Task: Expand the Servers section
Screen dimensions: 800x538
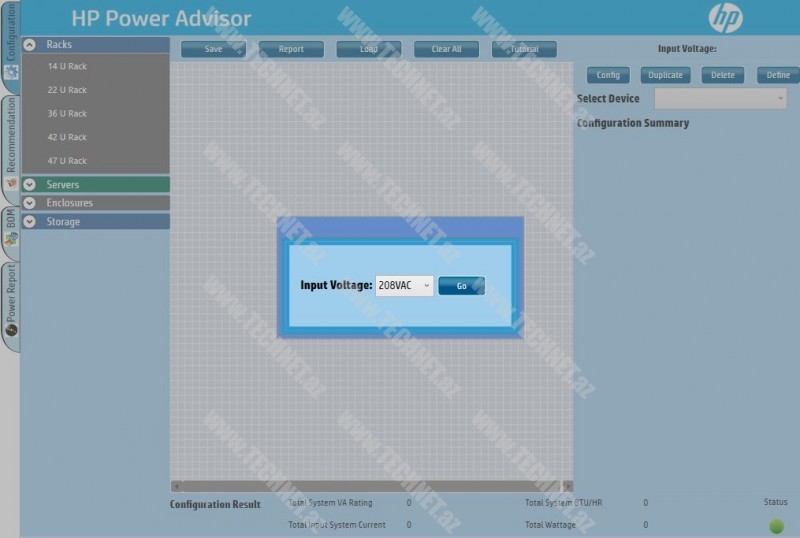Action: pyautogui.click(x=30, y=184)
